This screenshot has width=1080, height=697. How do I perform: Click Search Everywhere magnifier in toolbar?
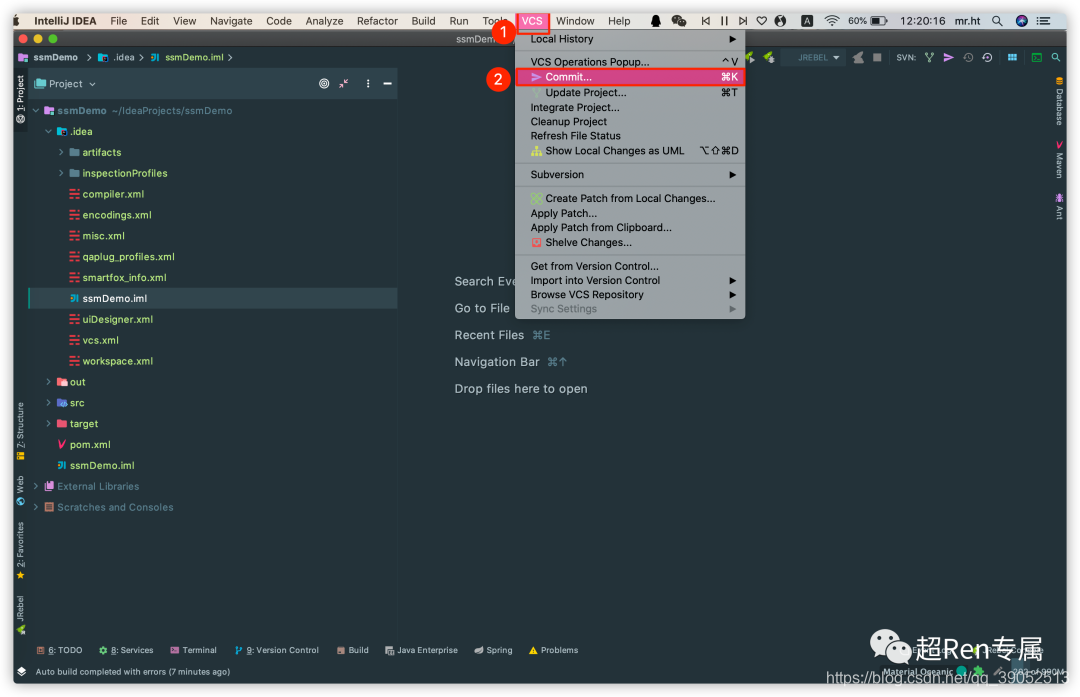tap(1055, 58)
